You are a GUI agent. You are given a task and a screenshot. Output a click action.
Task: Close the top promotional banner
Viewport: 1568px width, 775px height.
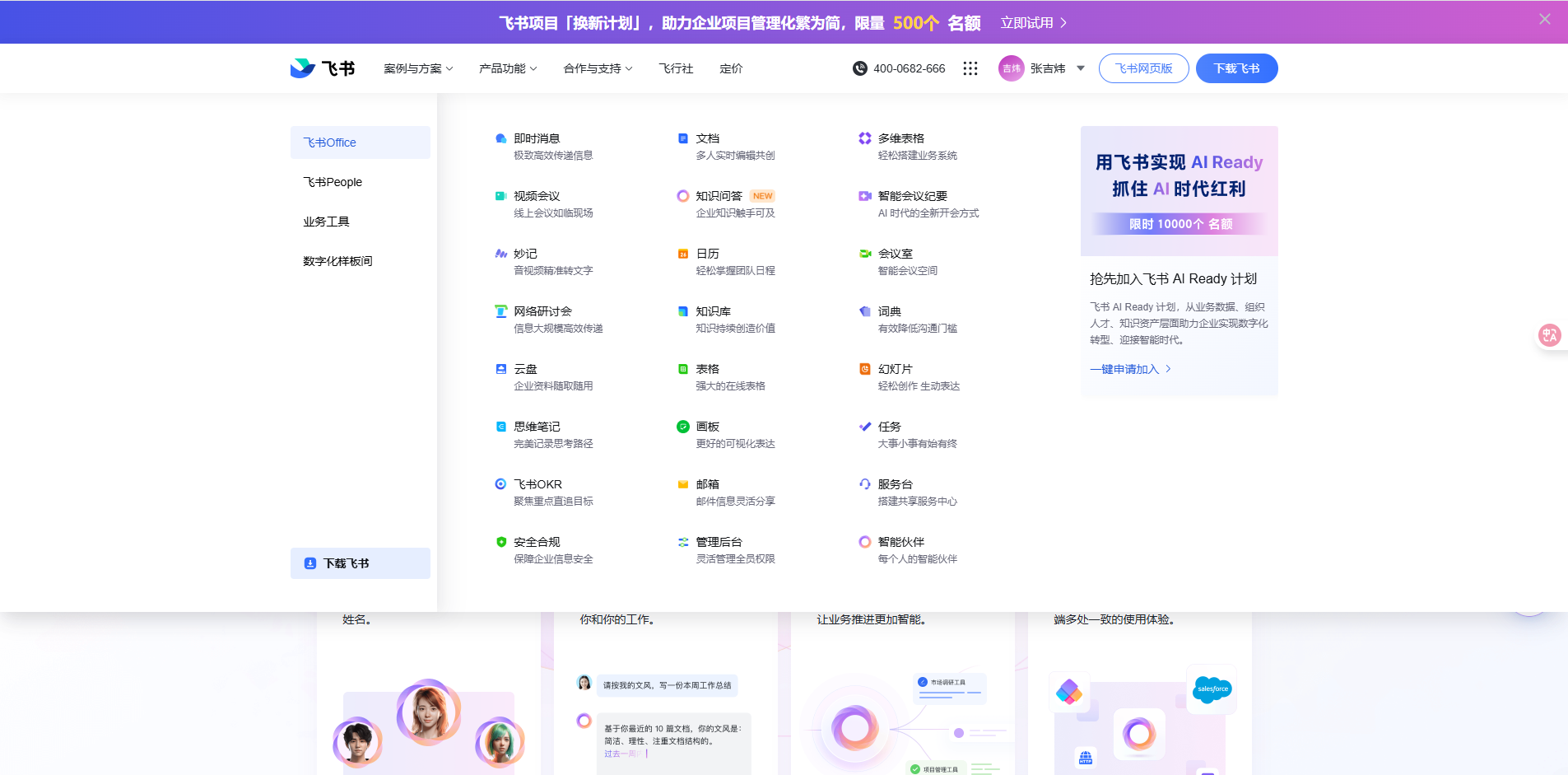coord(1545,19)
